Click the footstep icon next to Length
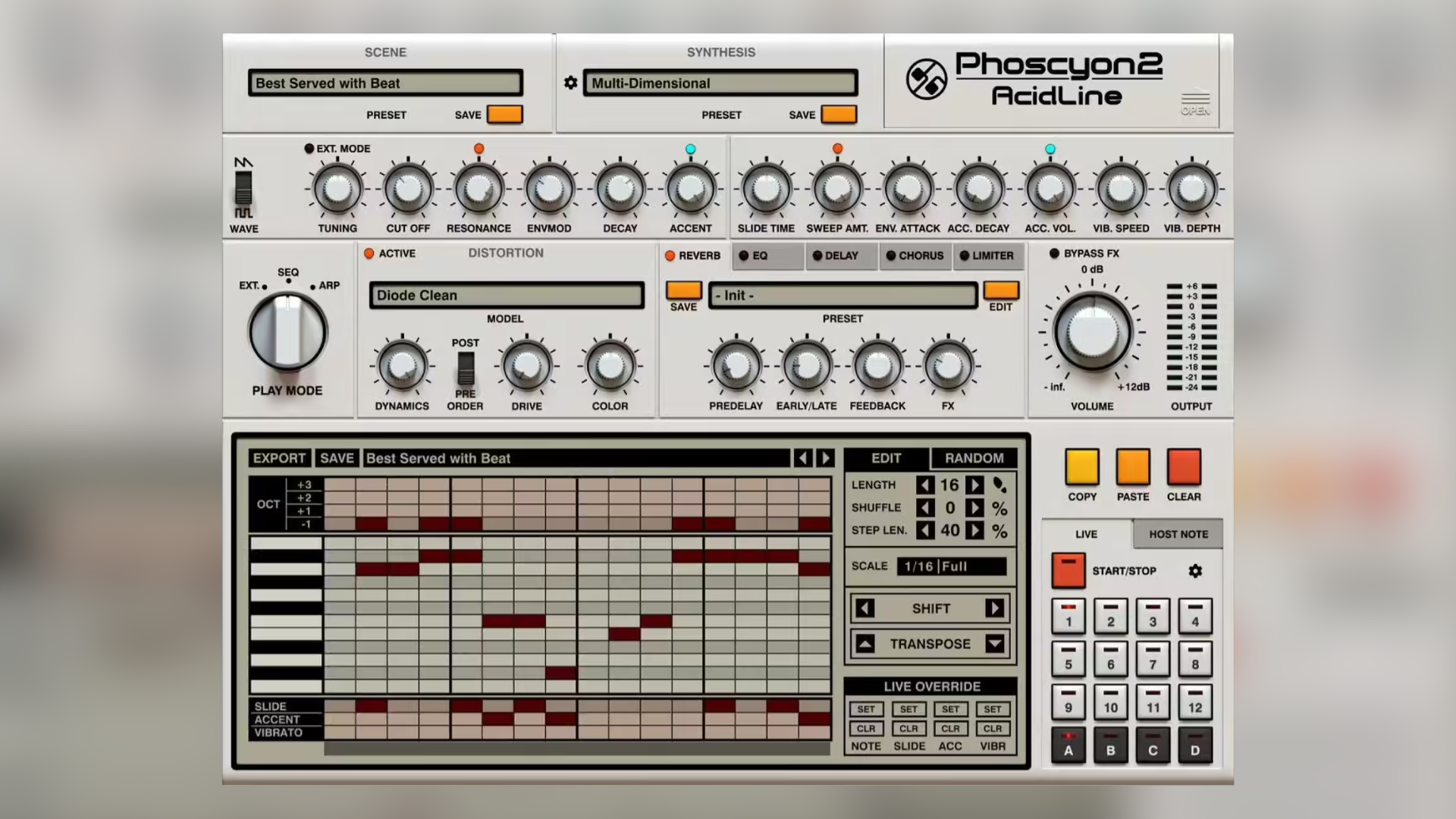The height and width of the screenshot is (819, 1456). click(999, 485)
